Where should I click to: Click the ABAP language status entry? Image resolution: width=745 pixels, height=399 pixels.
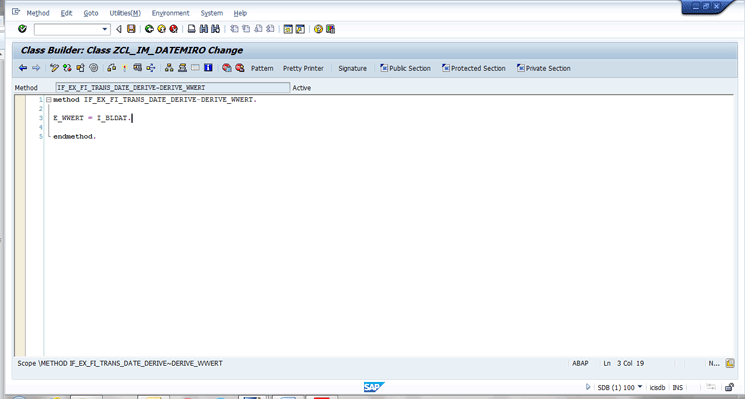tap(580, 363)
